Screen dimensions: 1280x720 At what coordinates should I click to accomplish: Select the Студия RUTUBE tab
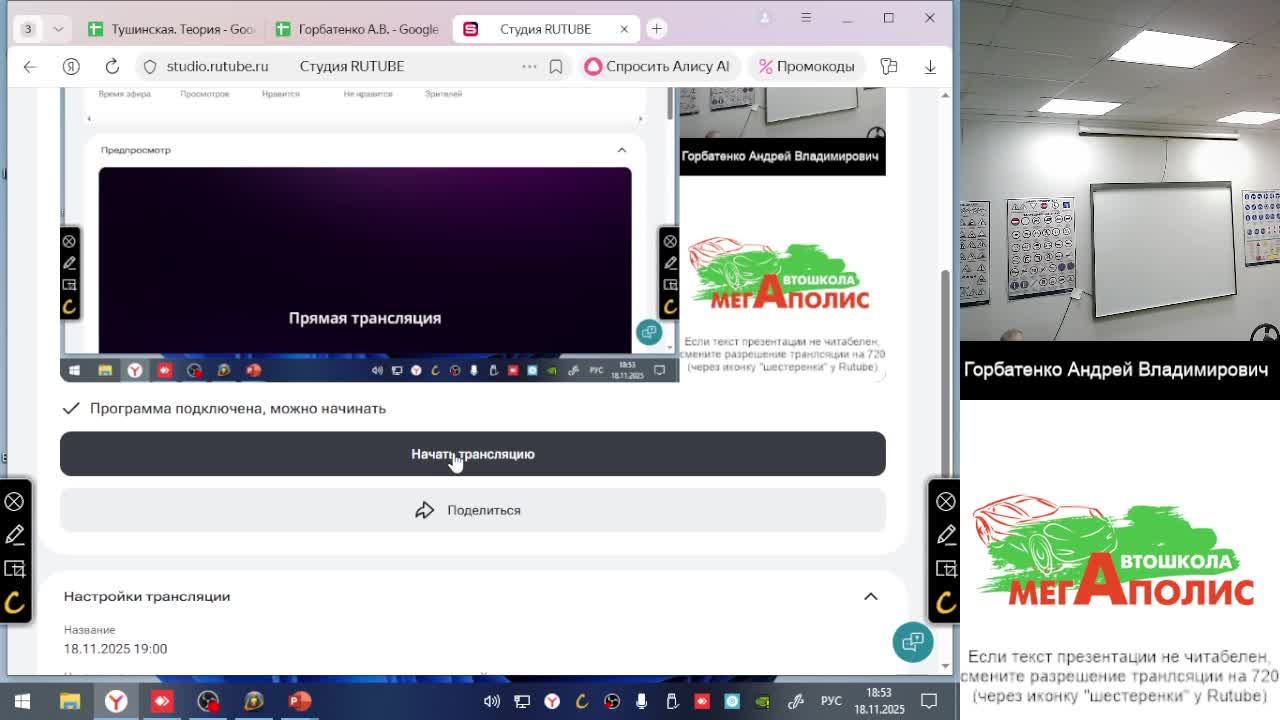544,29
